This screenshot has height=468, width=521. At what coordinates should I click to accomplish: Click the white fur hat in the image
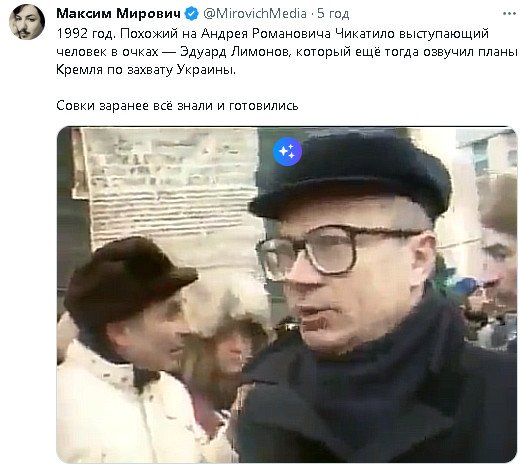tap(228, 302)
